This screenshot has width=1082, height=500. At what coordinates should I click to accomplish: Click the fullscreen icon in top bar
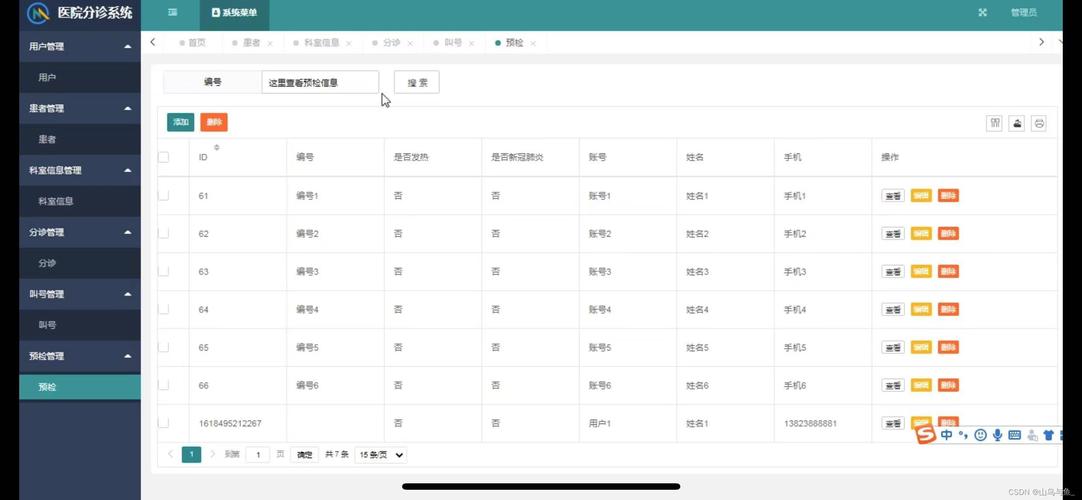point(983,12)
